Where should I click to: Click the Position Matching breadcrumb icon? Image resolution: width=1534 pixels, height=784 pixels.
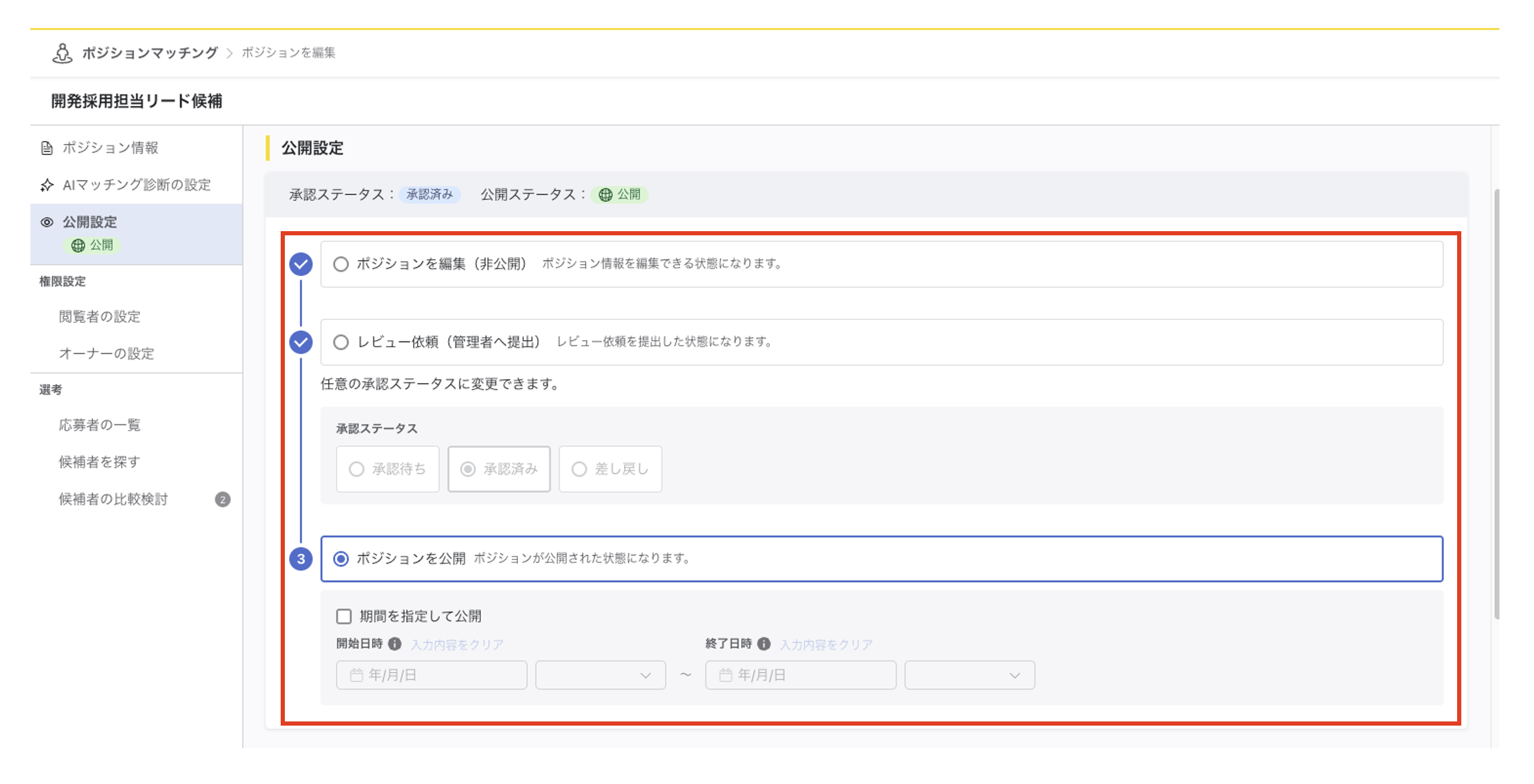62,53
